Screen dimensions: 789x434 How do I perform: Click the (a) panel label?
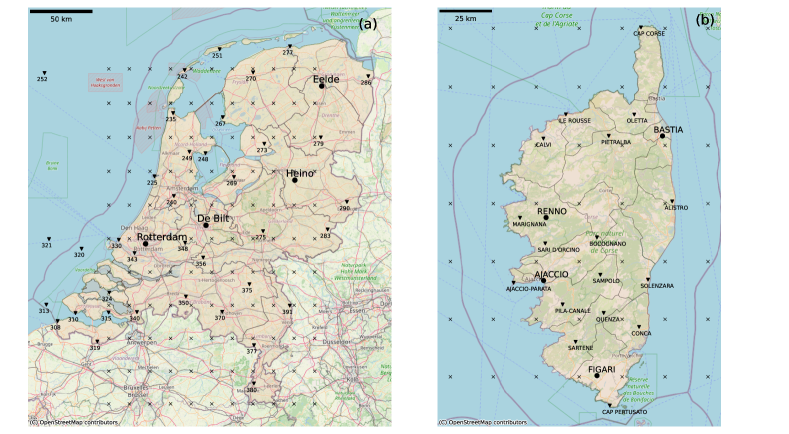coord(368,23)
